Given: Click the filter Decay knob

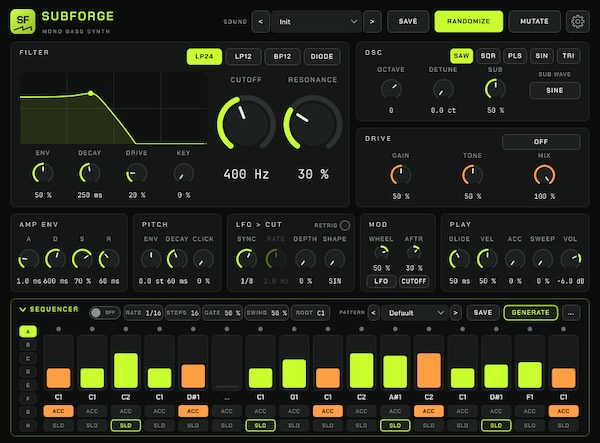Looking at the screenshot, I should [x=90, y=173].
